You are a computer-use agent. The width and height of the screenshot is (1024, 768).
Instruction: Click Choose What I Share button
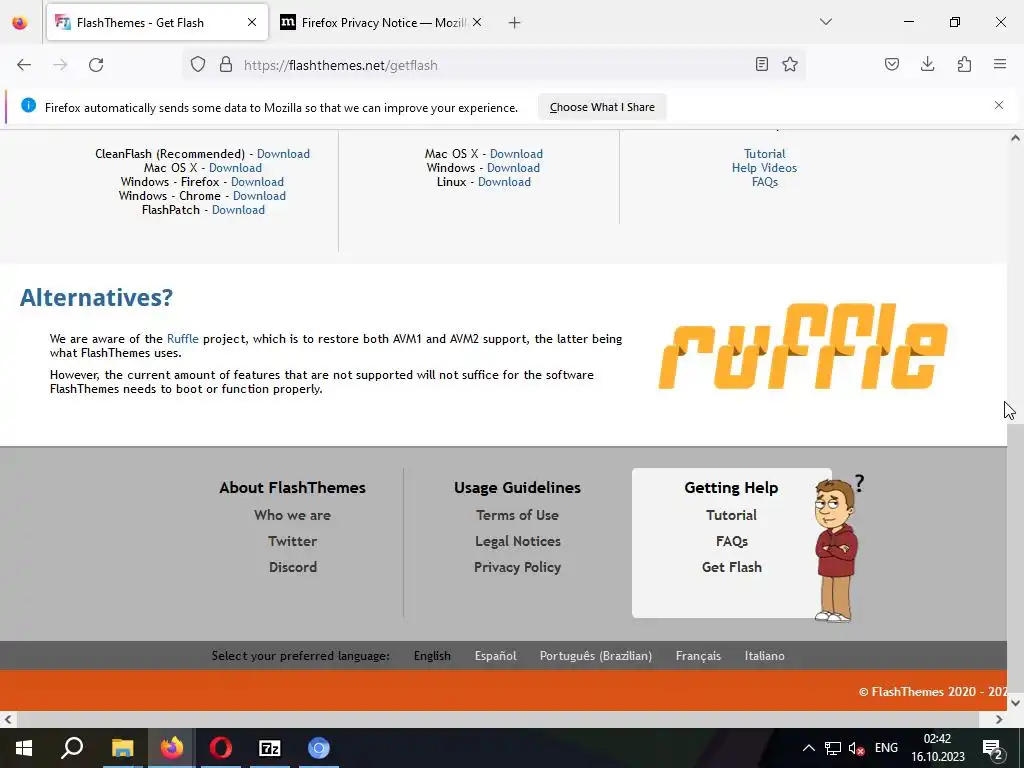pos(602,107)
